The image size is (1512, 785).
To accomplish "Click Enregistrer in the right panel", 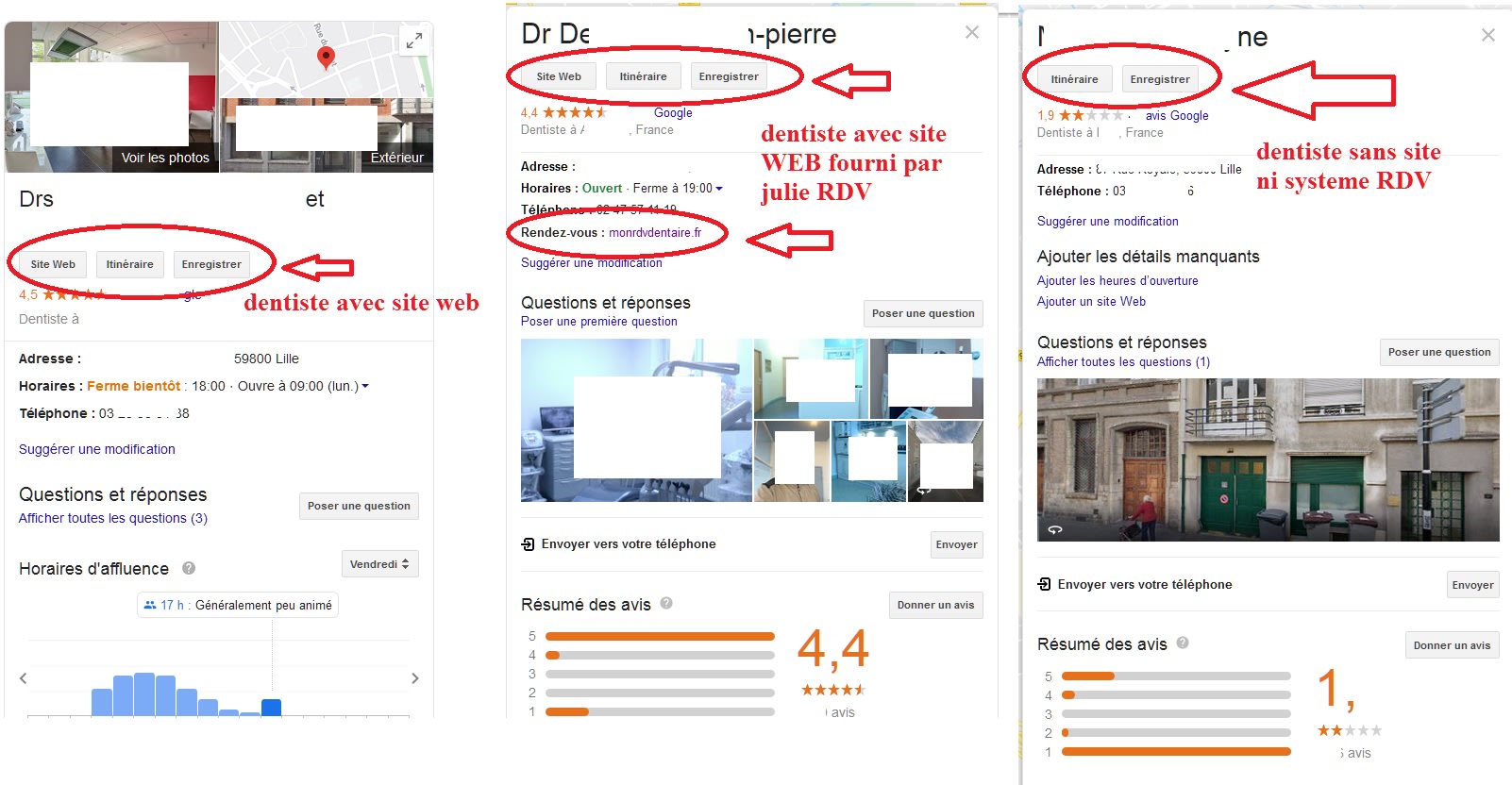I will click(1160, 79).
